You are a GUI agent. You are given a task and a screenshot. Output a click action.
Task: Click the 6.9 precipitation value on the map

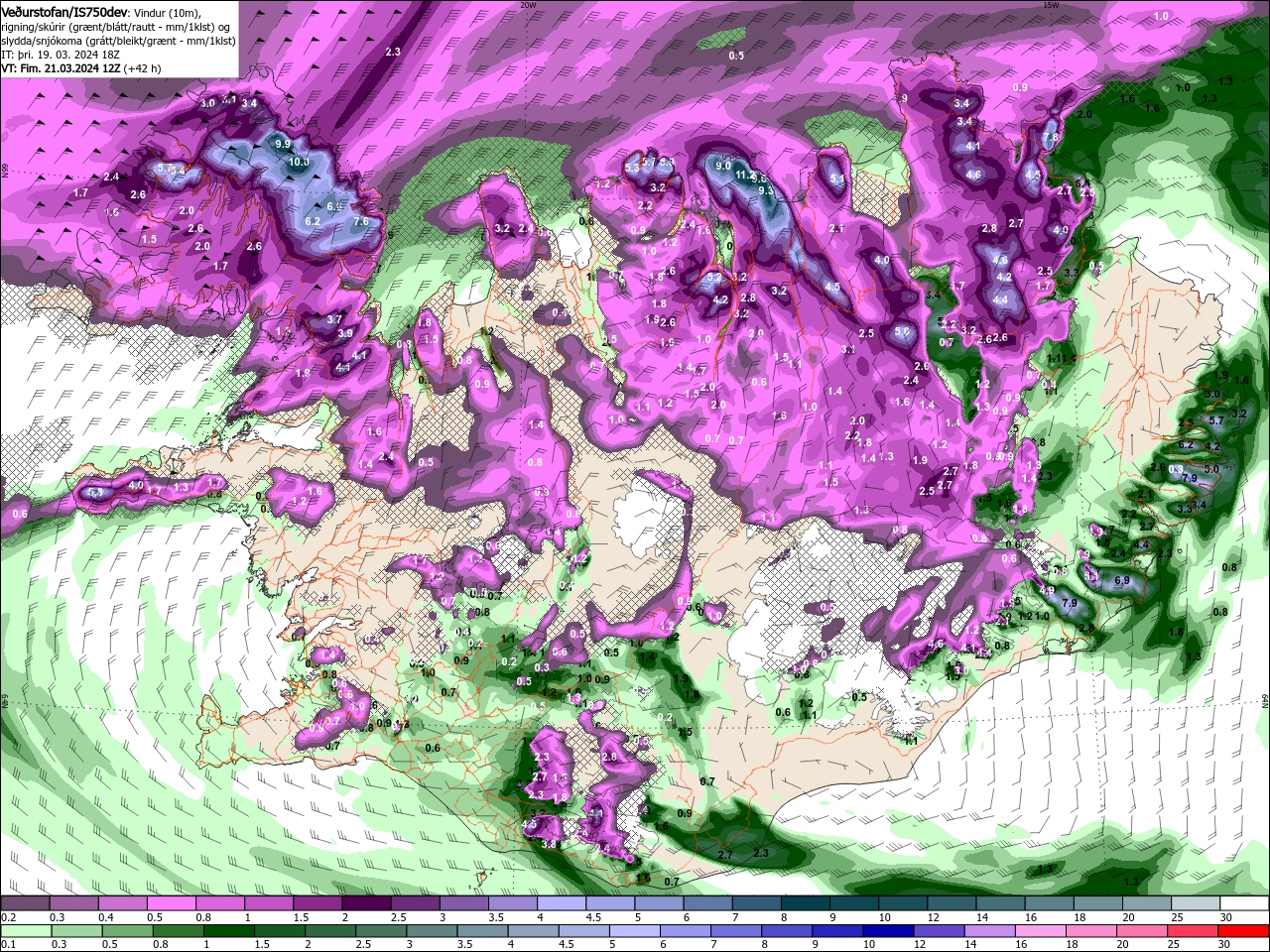click(x=1123, y=580)
